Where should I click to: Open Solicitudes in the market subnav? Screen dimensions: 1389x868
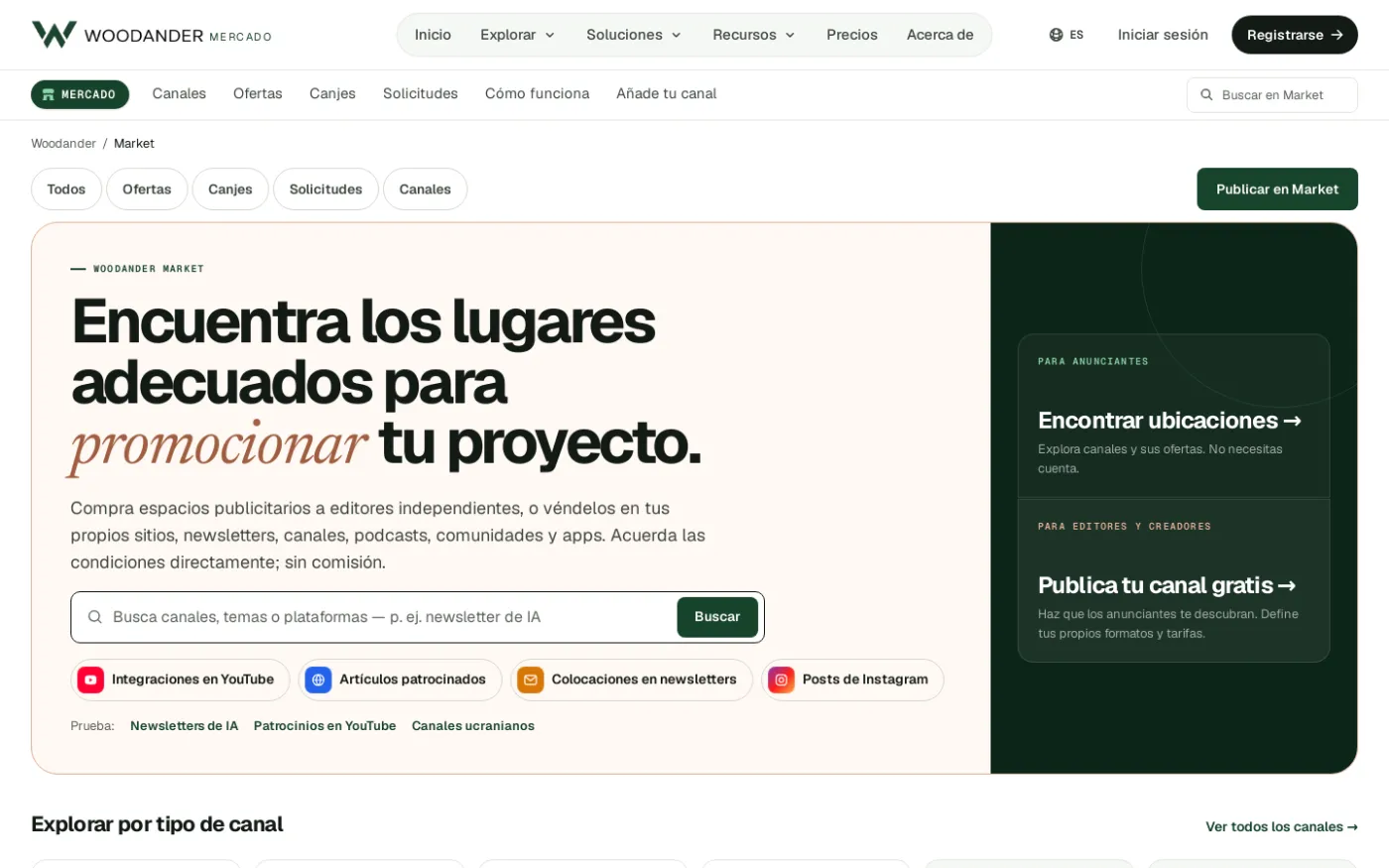tap(421, 94)
